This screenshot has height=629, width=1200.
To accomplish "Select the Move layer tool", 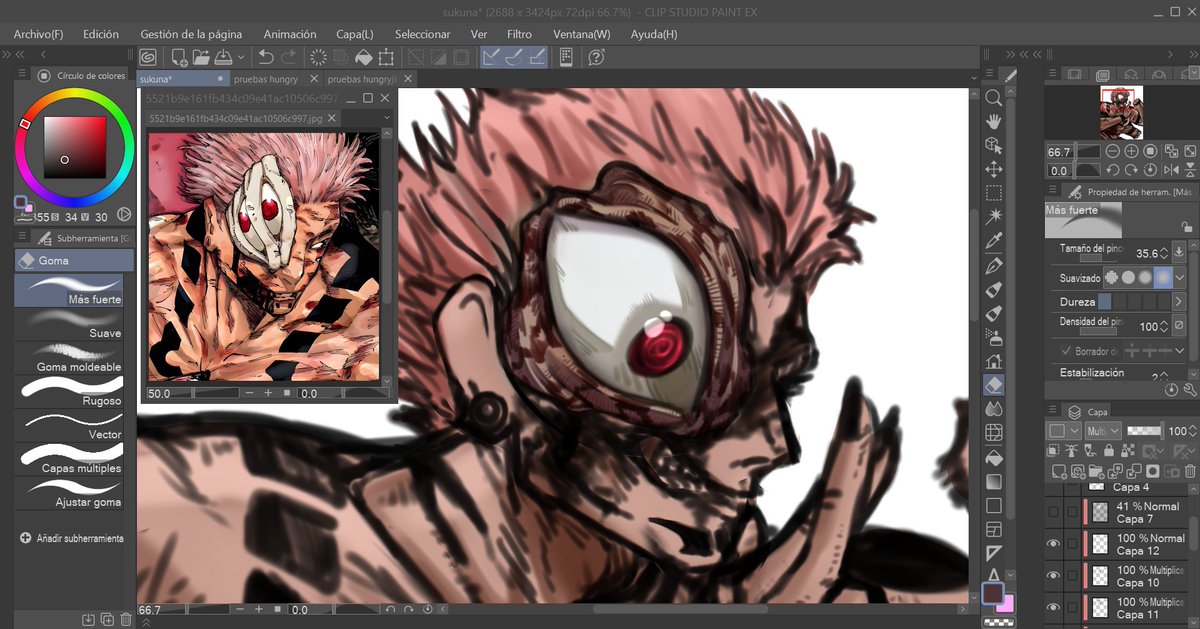I will point(993,170).
